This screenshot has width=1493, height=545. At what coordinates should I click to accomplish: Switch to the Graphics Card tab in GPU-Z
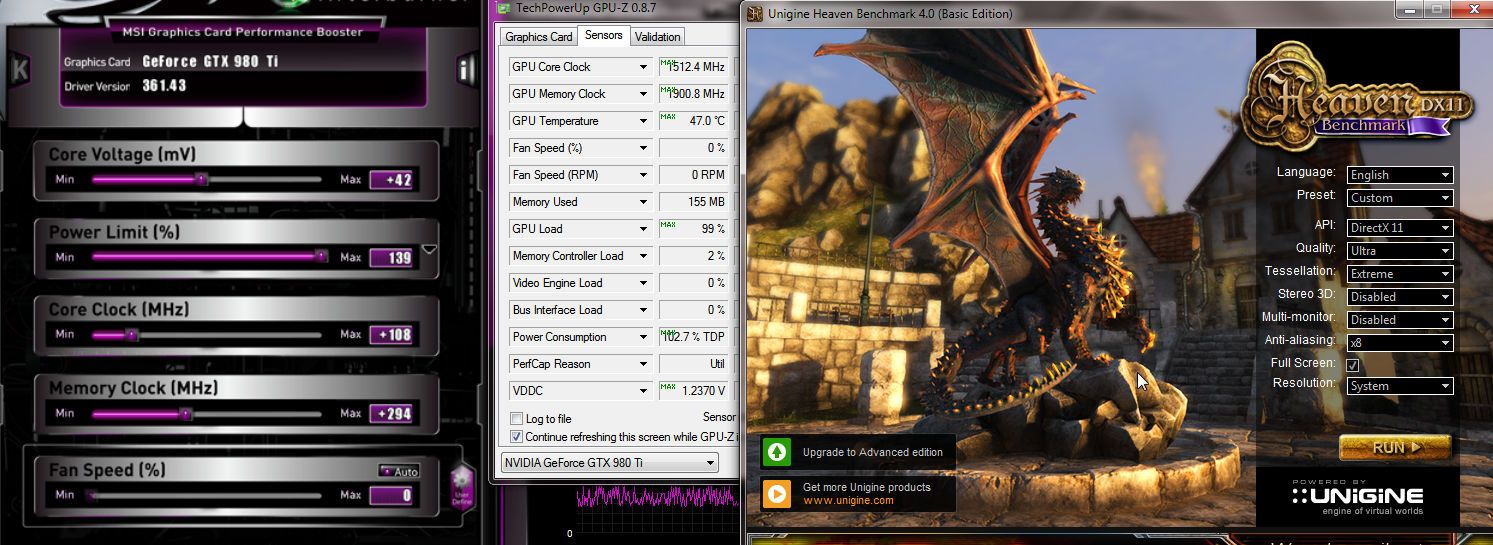539,37
